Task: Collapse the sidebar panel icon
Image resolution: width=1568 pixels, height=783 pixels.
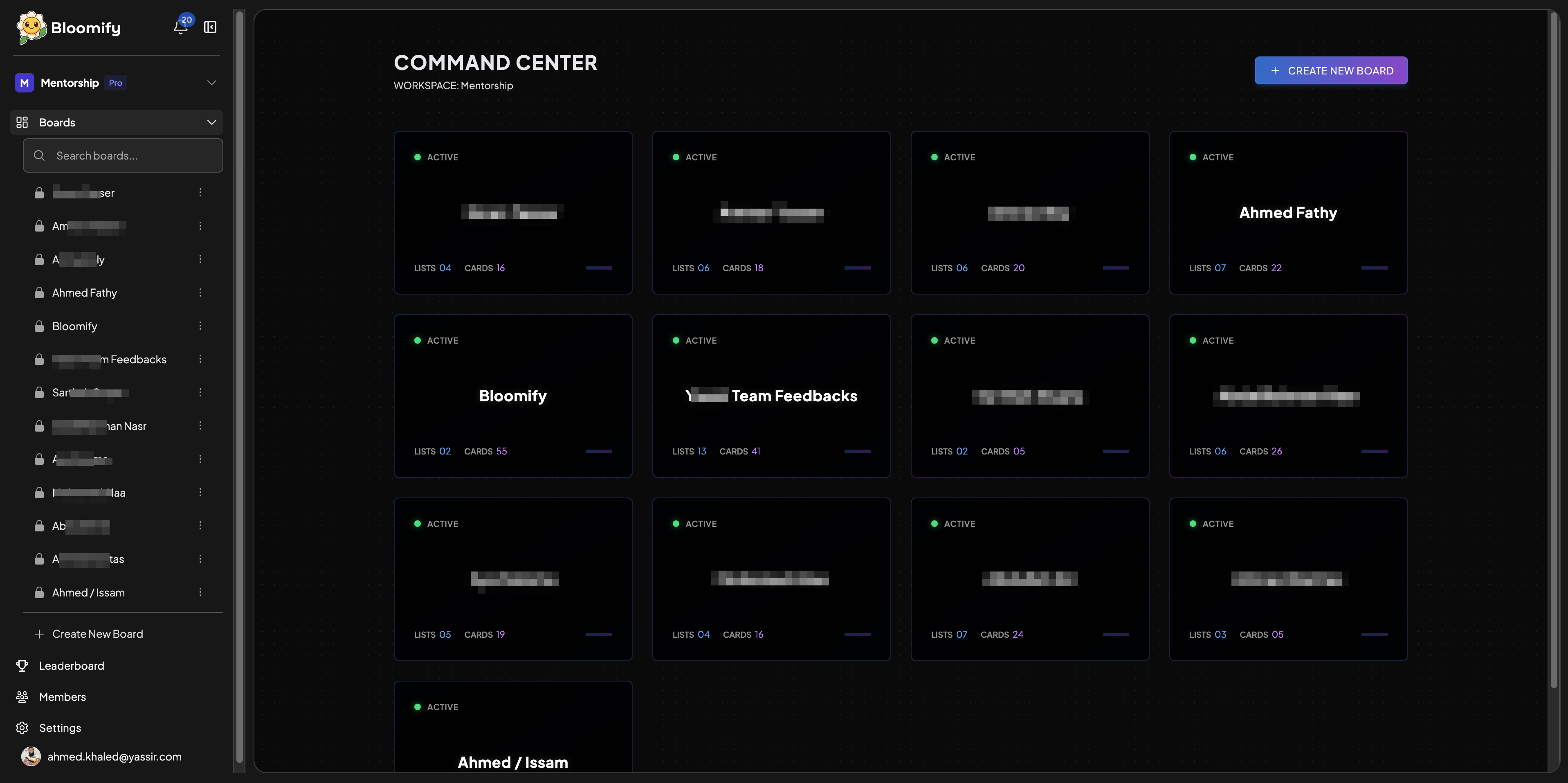Action: pyautogui.click(x=210, y=27)
